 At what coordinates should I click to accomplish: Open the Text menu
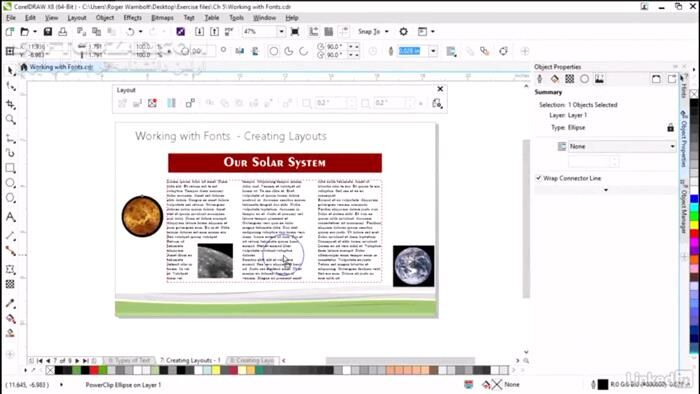point(189,18)
